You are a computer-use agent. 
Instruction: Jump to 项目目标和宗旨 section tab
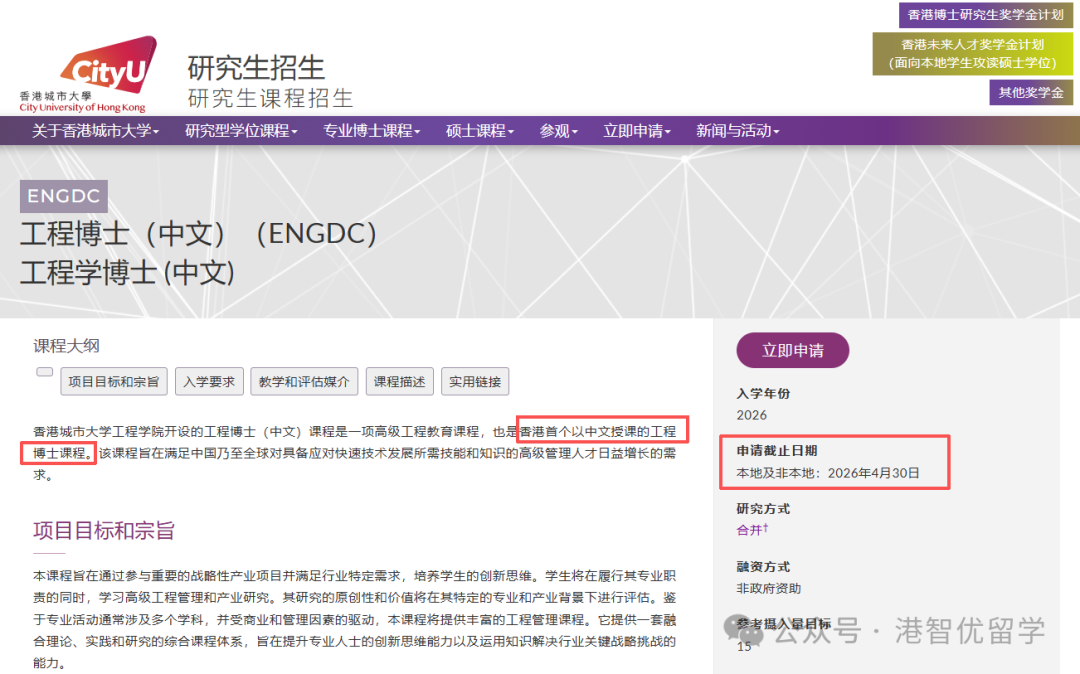[114, 381]
